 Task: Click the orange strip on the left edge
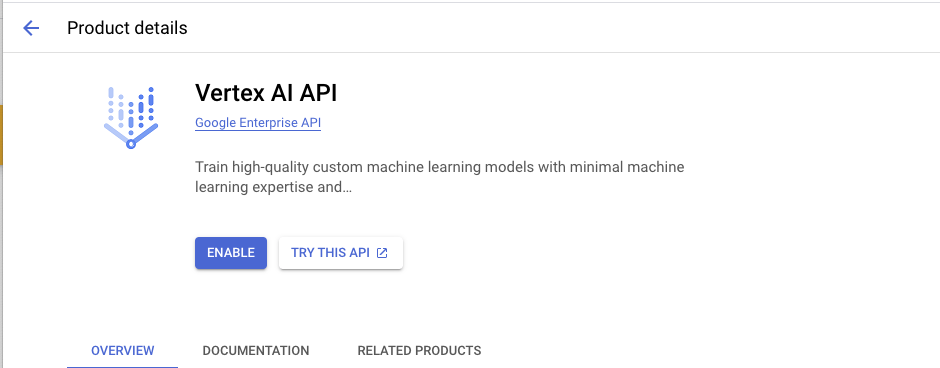(1, 135)
